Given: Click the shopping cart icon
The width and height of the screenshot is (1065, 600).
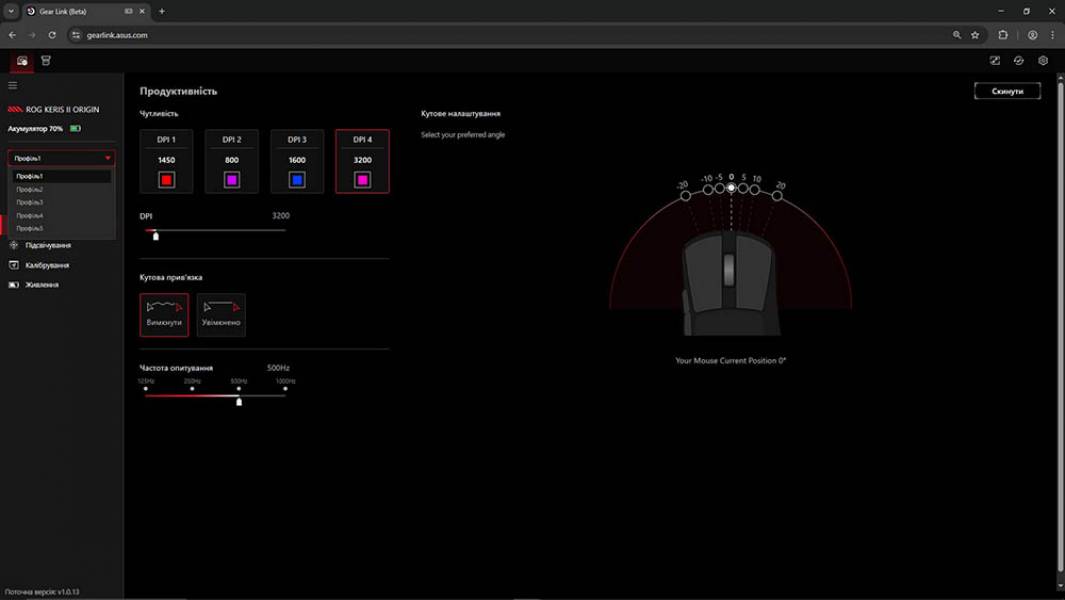Looking at the screenshot, I should (44, 60).
